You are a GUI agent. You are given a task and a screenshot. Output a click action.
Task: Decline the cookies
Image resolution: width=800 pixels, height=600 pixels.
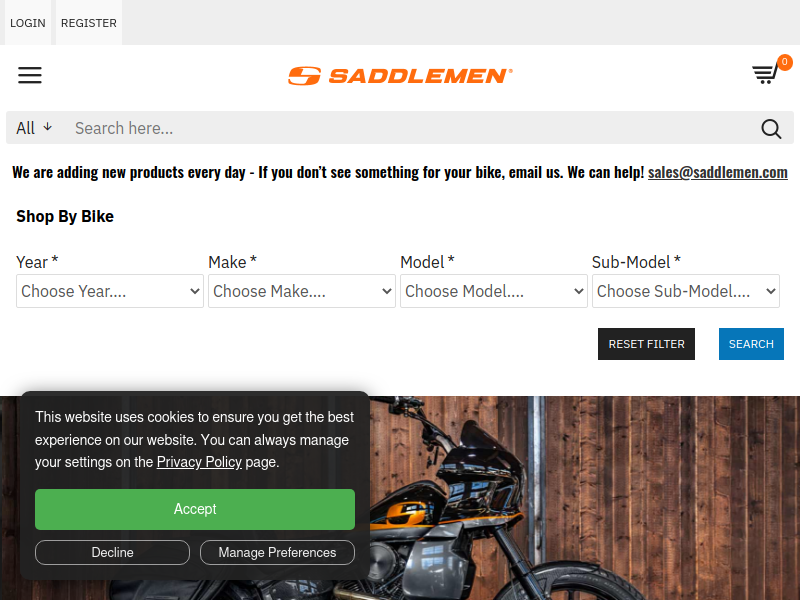[112, 553]
